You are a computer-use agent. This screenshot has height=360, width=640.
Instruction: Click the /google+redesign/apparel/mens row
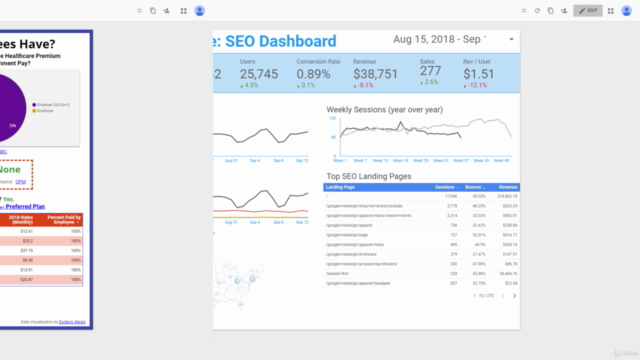[422, 244]
